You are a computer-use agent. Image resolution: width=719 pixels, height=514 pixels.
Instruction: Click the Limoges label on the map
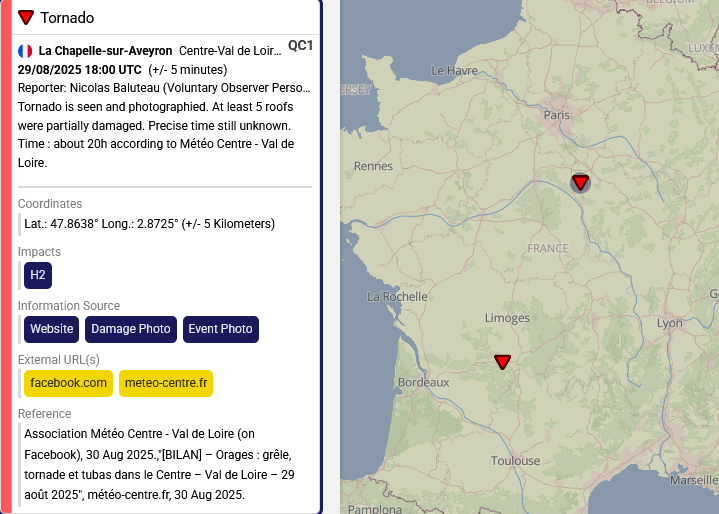tap(507, 318)
